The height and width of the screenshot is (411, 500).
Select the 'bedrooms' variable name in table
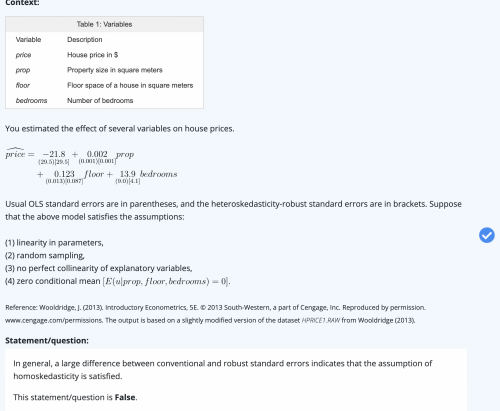point(31,101)
